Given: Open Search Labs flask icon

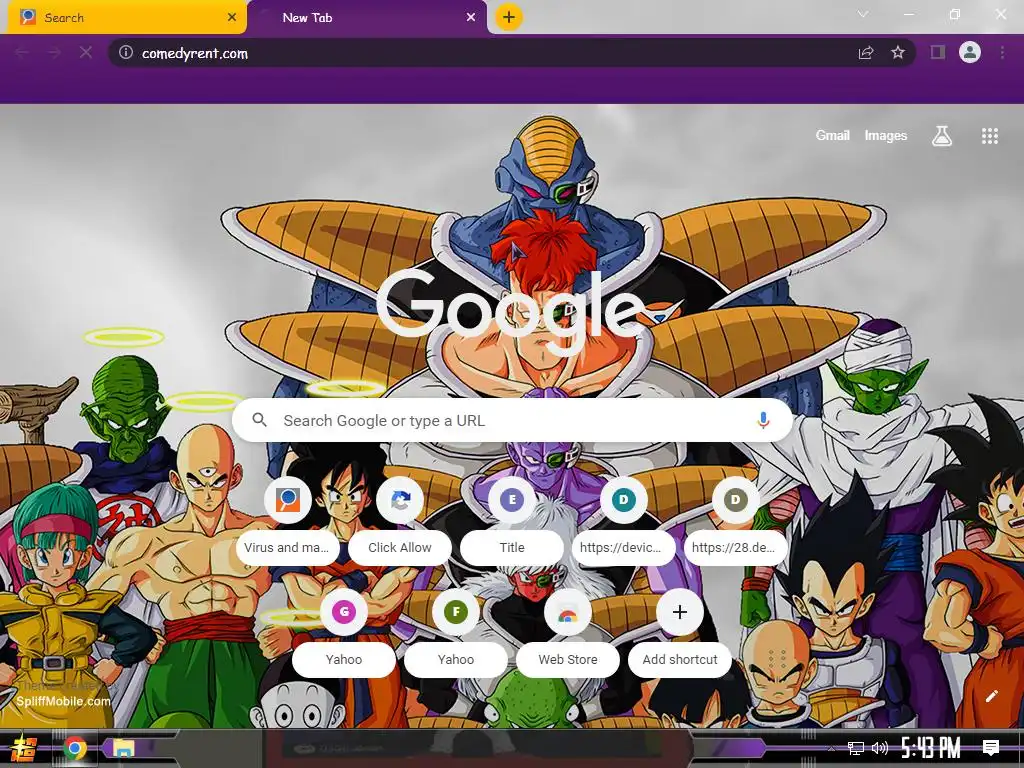Looking at the screenshot, I should (942, 136).
